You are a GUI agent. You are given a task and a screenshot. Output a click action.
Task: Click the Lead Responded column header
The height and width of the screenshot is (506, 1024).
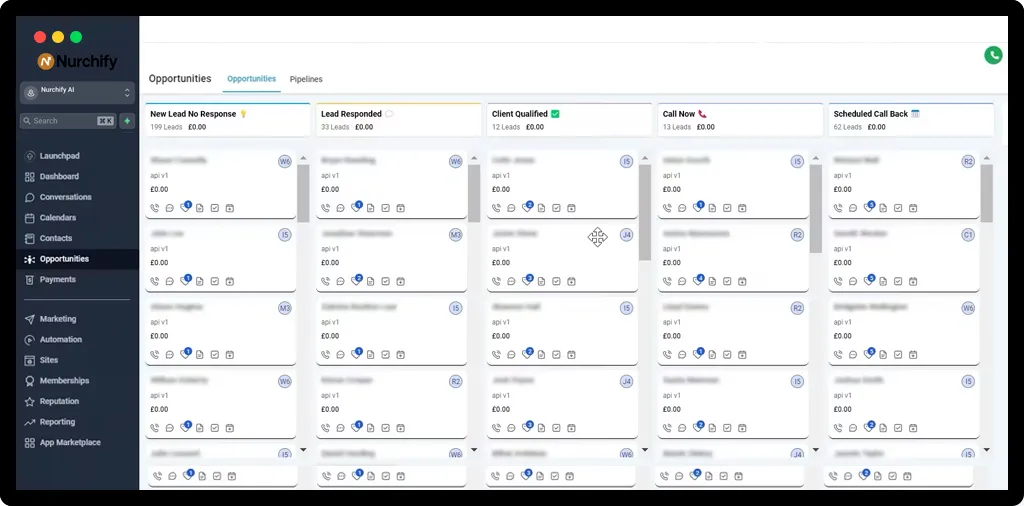pyautogui.click(x=398, y=120)
